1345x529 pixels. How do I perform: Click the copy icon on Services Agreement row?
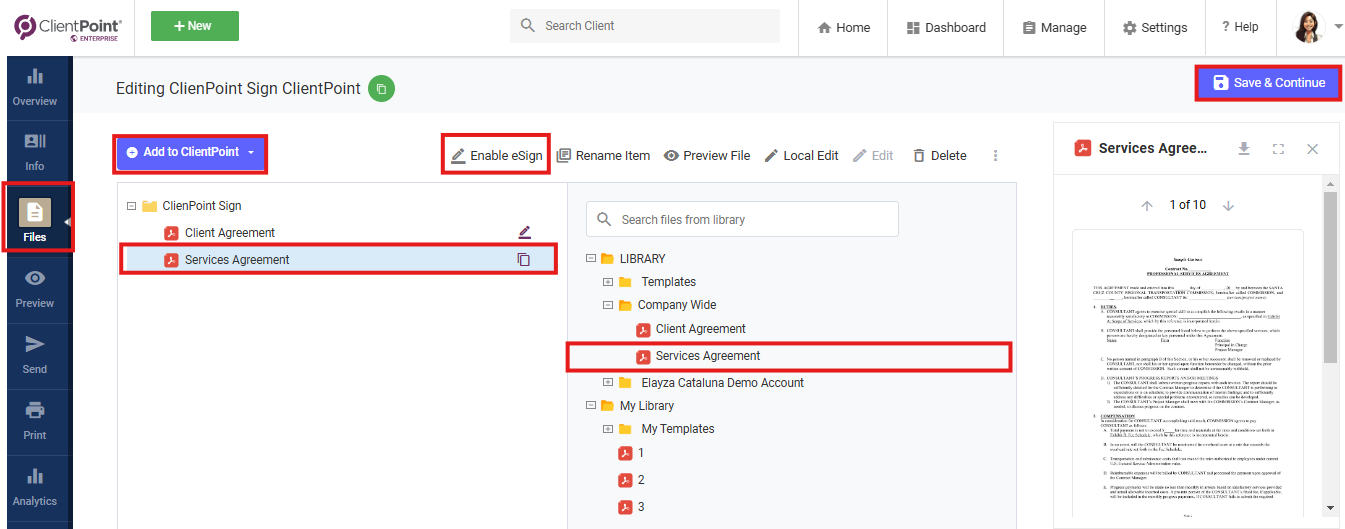[524, 259]
